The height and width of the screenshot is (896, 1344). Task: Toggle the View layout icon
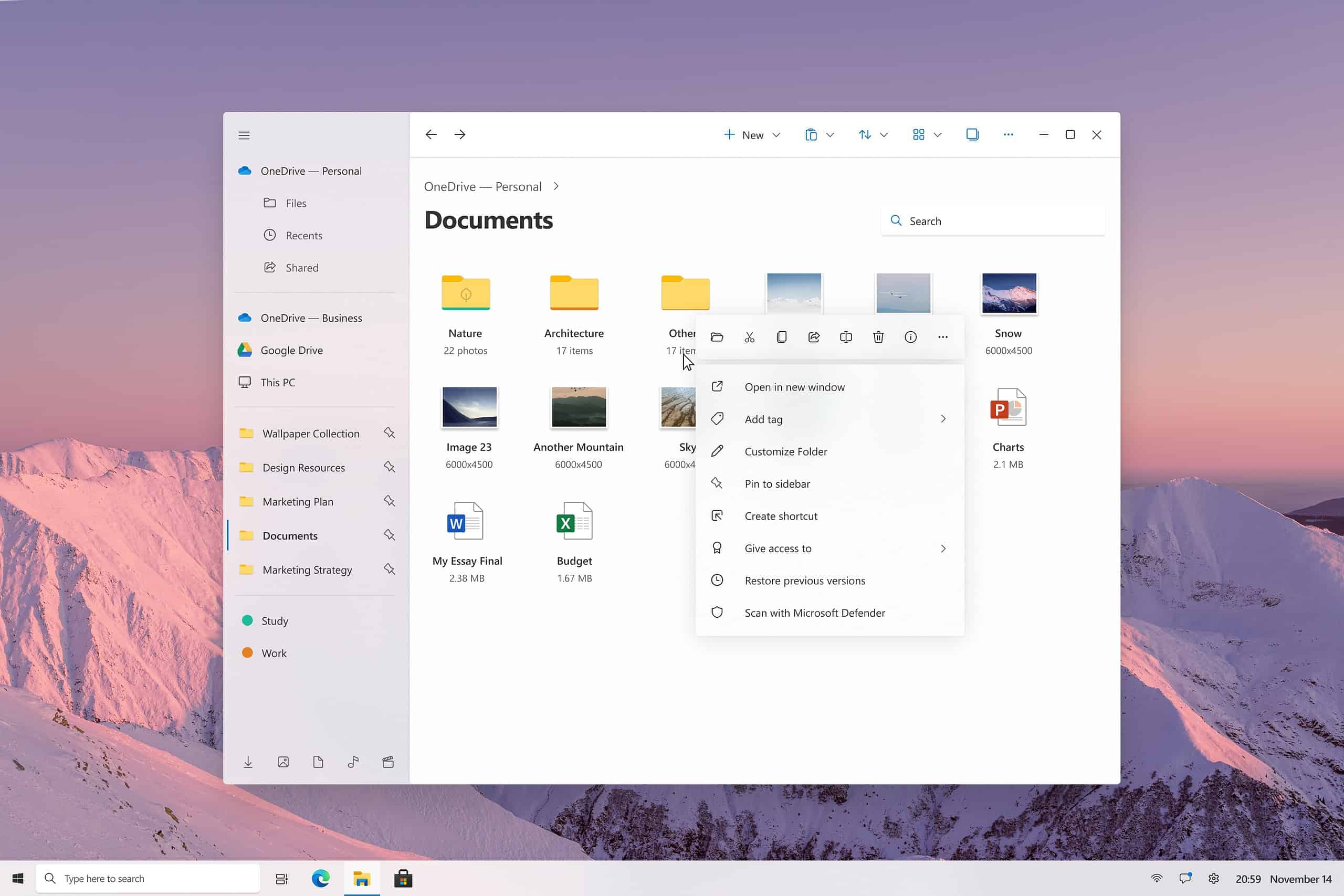click(926, 134)
